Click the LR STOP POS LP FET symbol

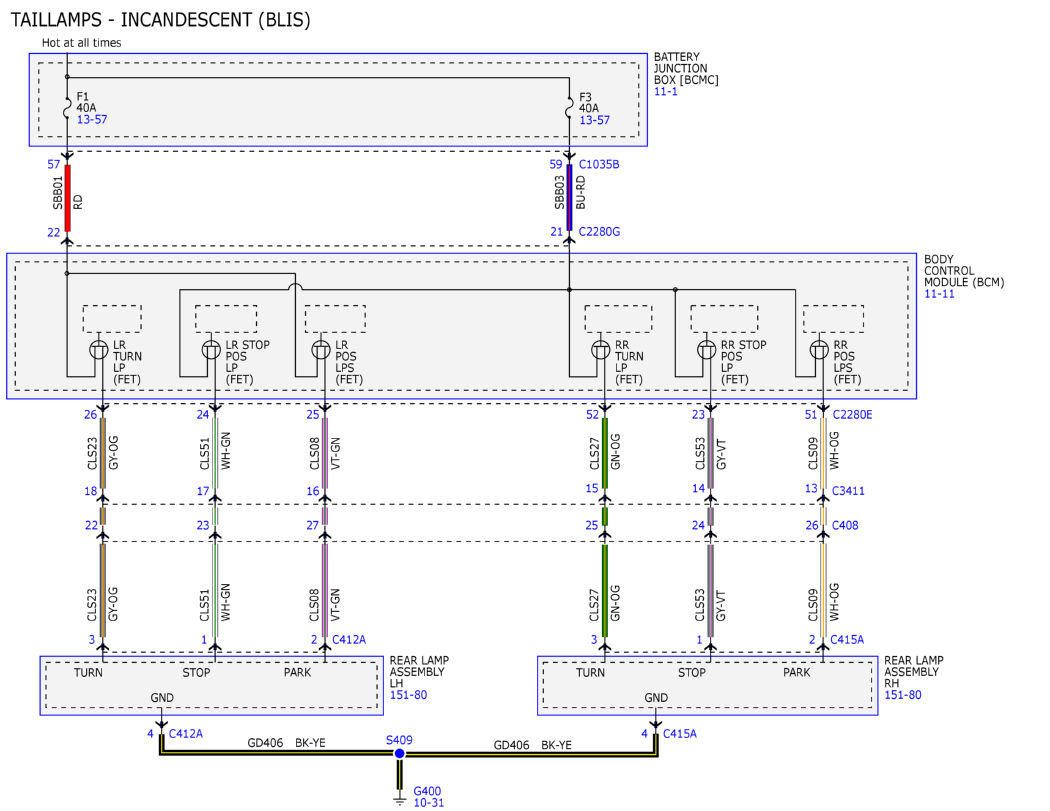(212, 350)
